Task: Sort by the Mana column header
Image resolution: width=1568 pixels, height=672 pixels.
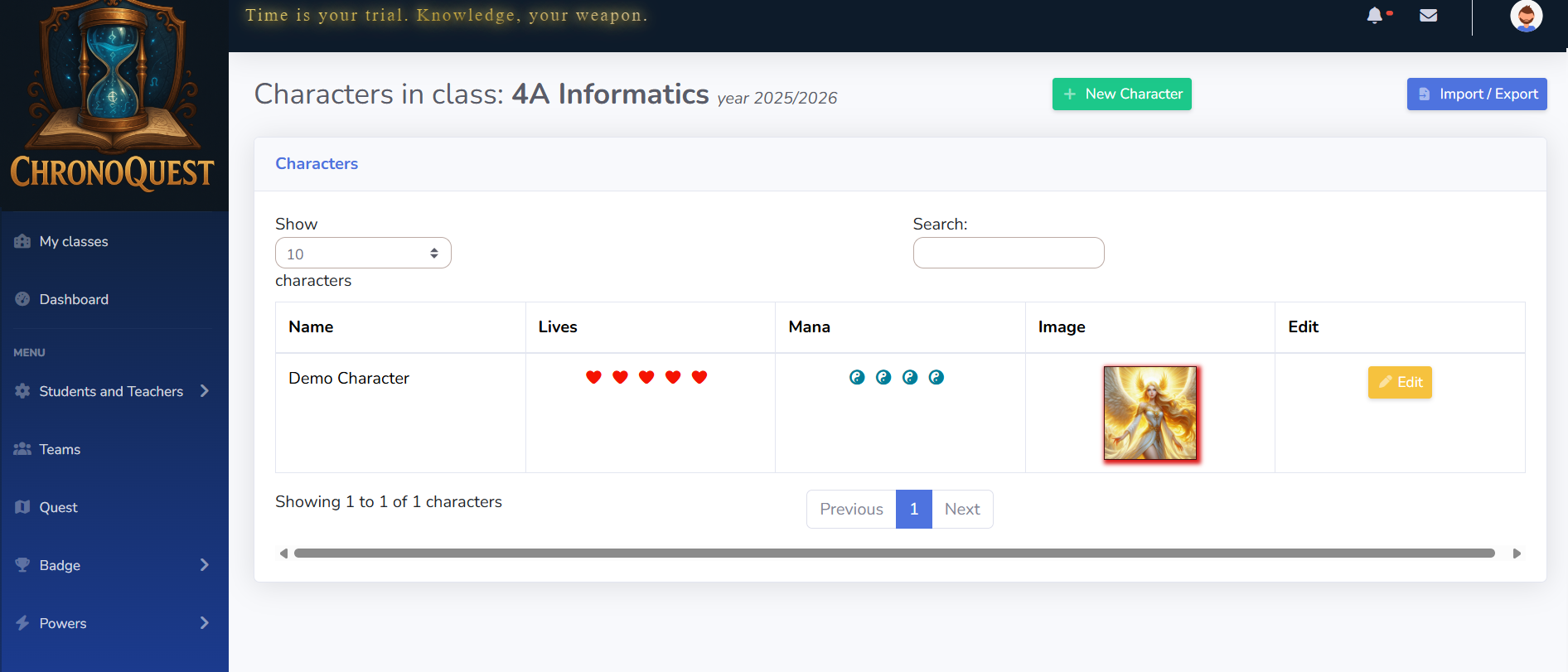Action: click(900, 327)
